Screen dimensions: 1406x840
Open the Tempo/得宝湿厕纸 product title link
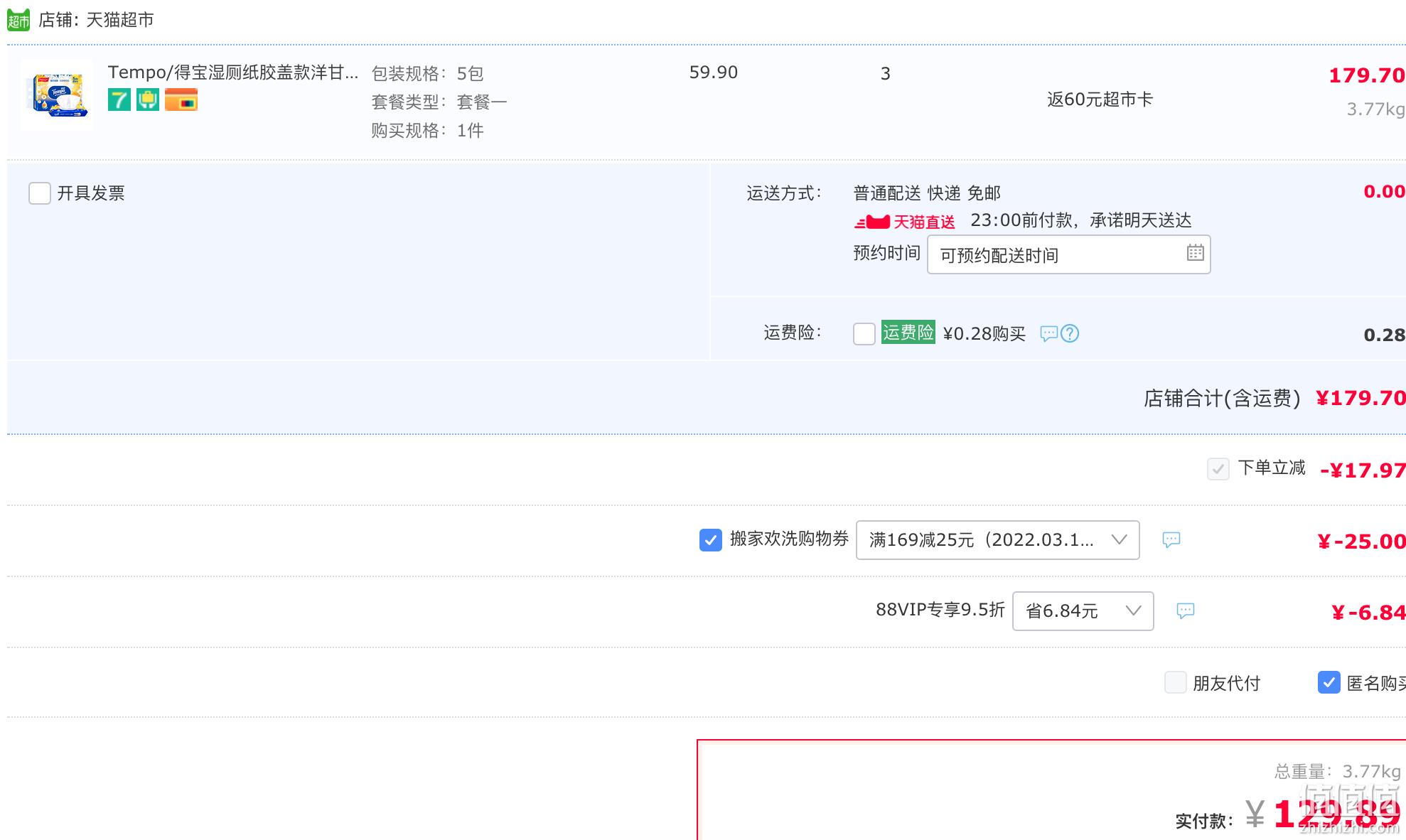[x=233, y=72]
